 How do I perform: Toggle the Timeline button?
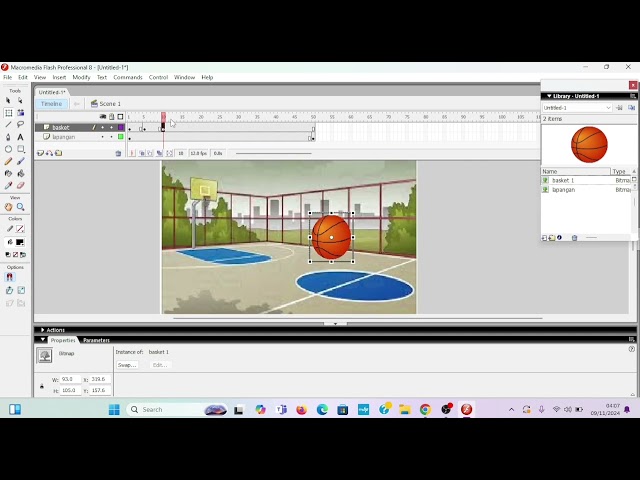[x=51, y=104]
